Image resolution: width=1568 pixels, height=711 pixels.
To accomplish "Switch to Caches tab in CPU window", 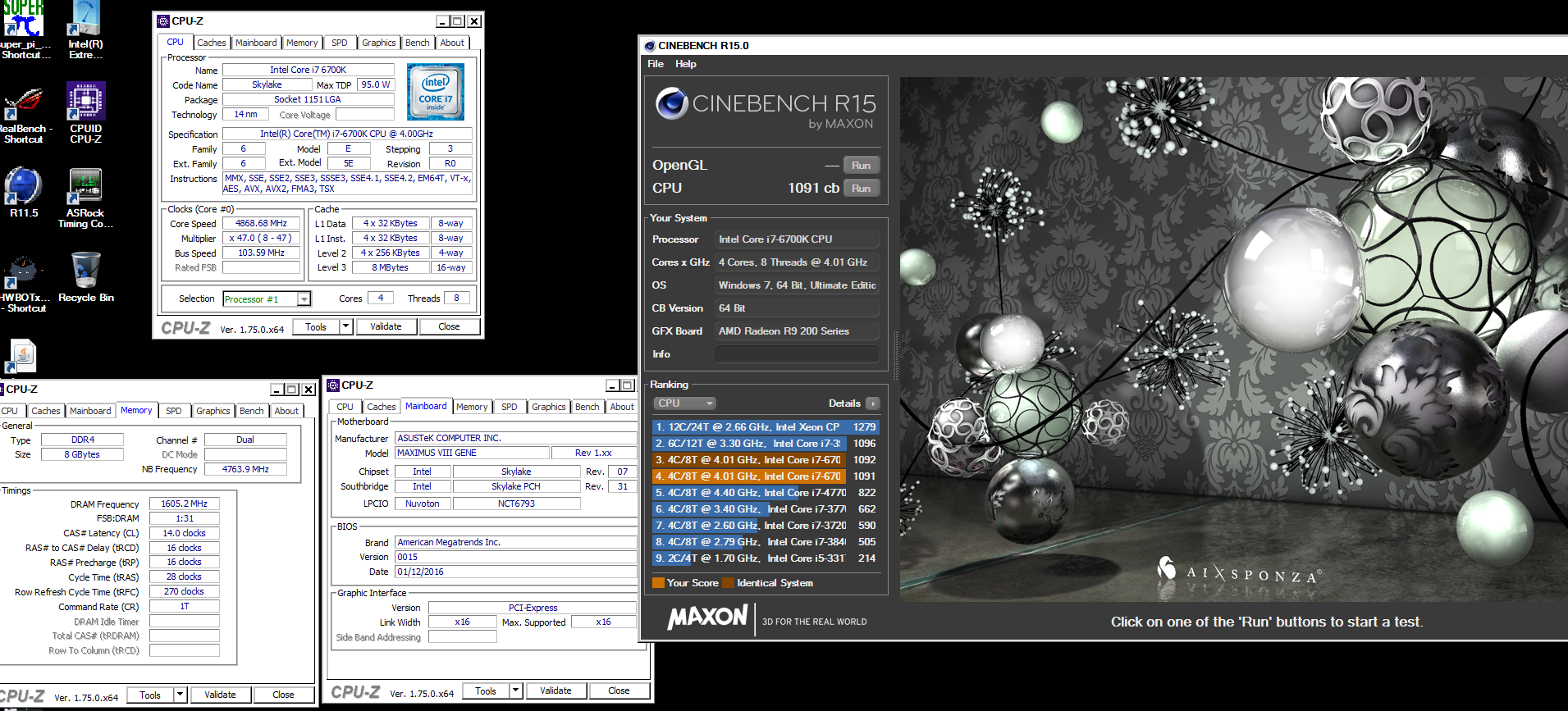I will [x=211, y=43].
